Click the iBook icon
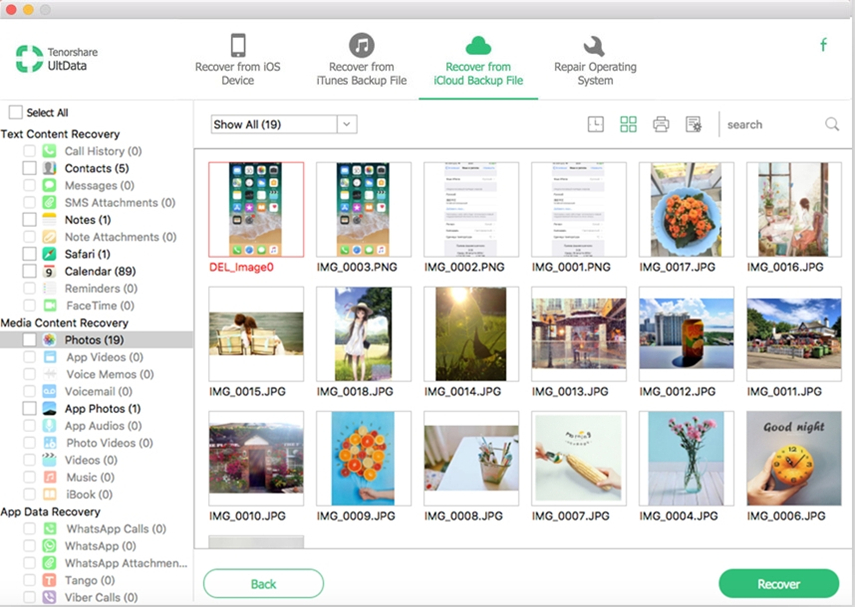855x607 pixels. (50, 494)
